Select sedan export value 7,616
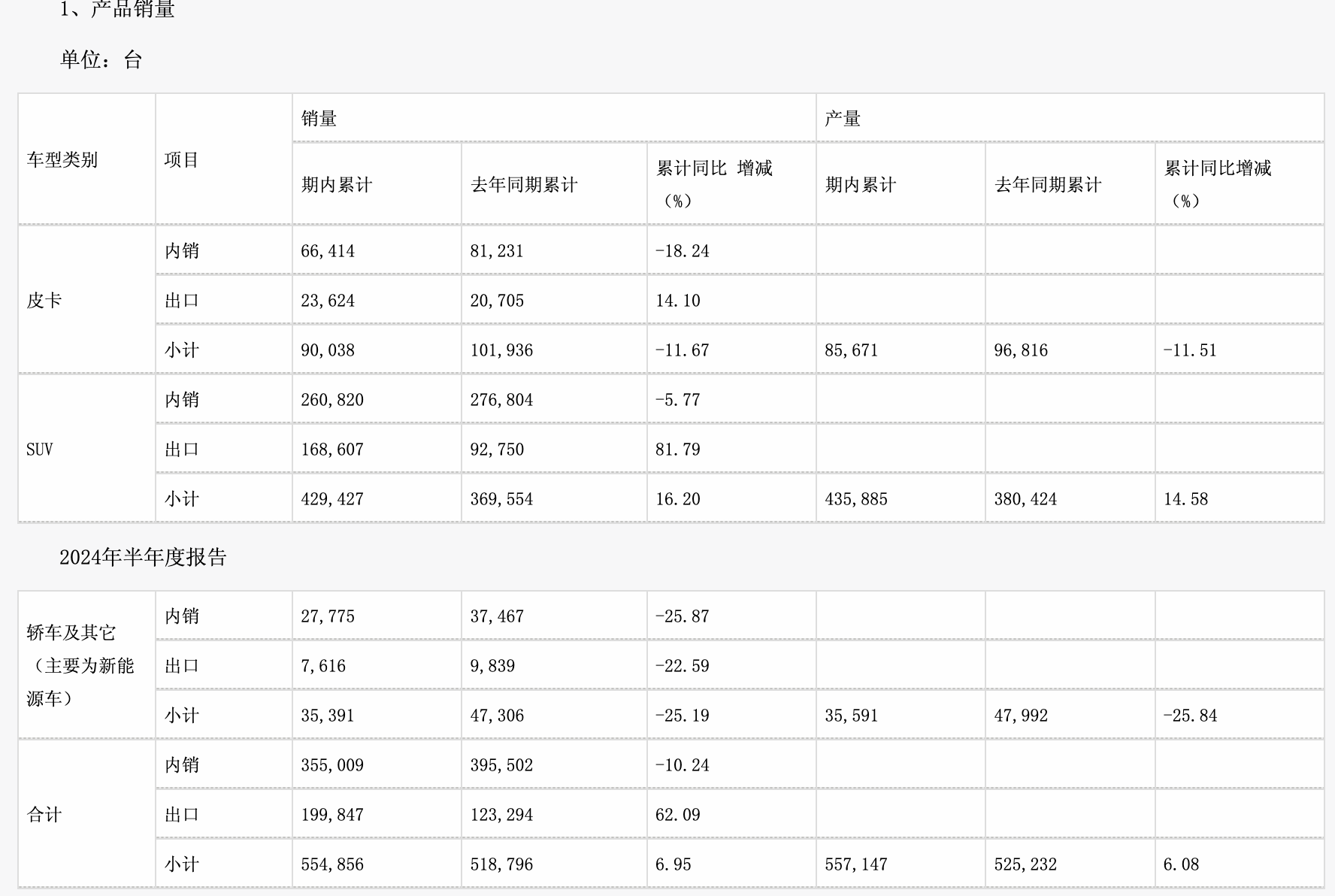 click(323, 666)
